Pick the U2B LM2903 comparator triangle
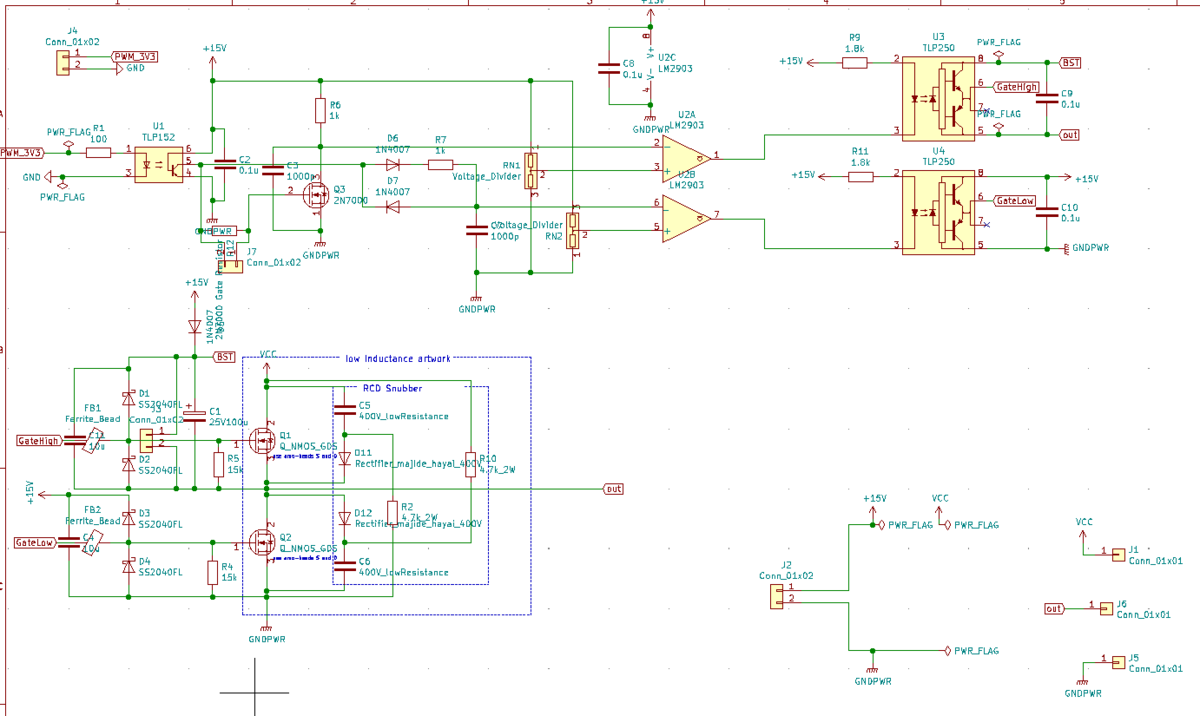 [x=685, y=217]
